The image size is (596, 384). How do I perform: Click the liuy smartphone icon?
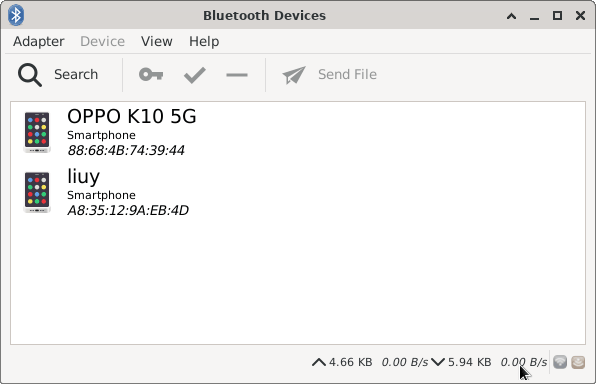[37, 192]
